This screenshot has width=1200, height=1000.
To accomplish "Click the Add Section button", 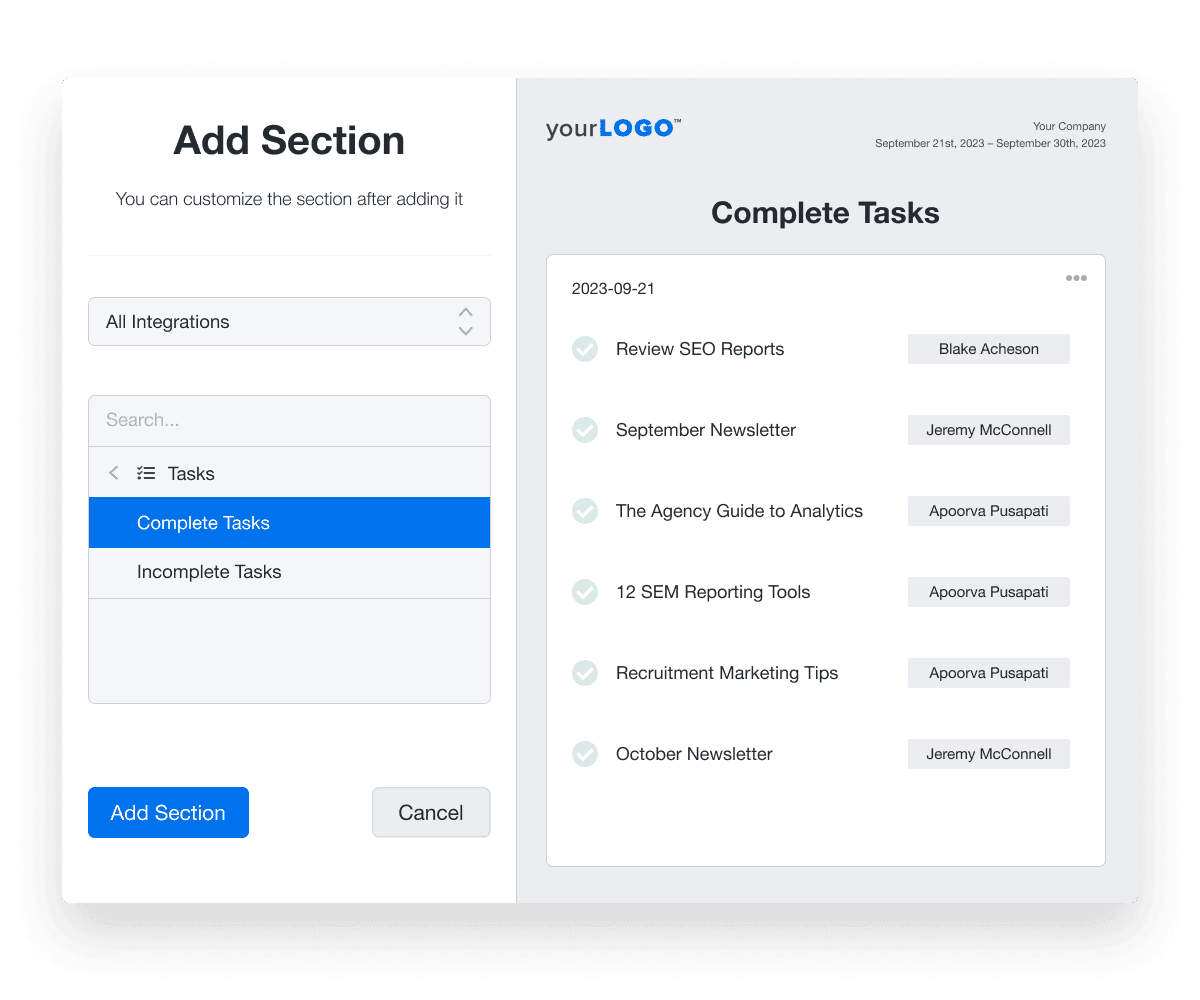I will (168, 812).
